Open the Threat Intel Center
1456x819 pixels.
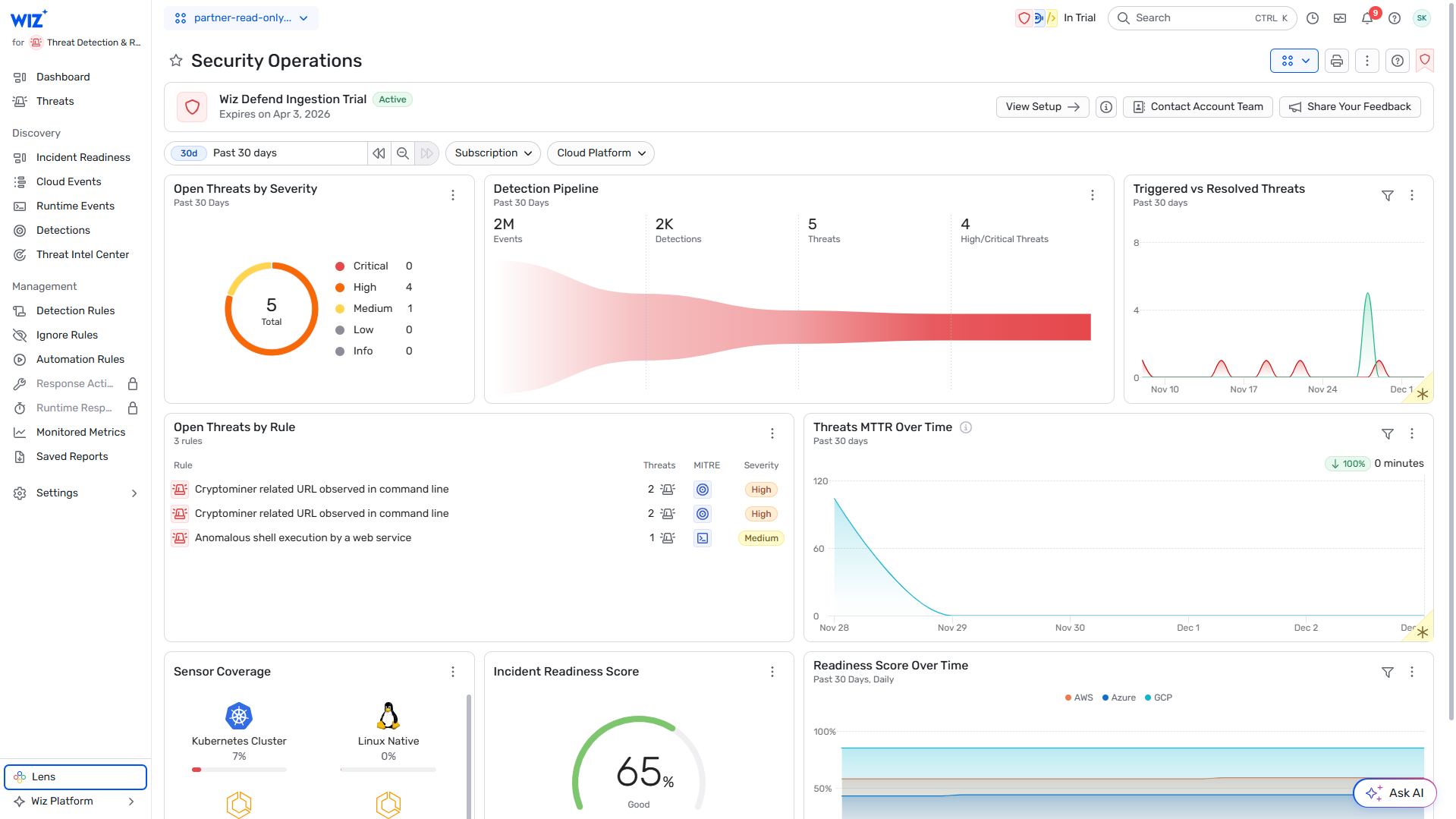(x=82, y=254)
